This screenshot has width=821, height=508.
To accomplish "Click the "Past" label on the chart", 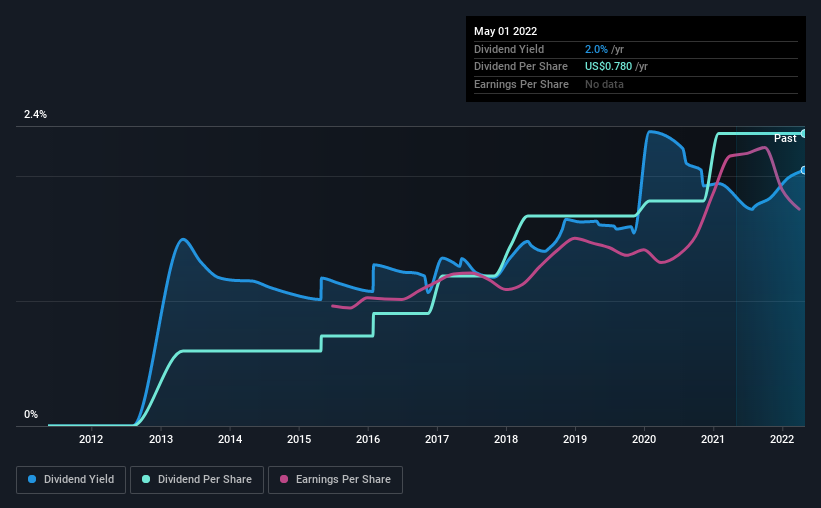I will pos(785,138).
